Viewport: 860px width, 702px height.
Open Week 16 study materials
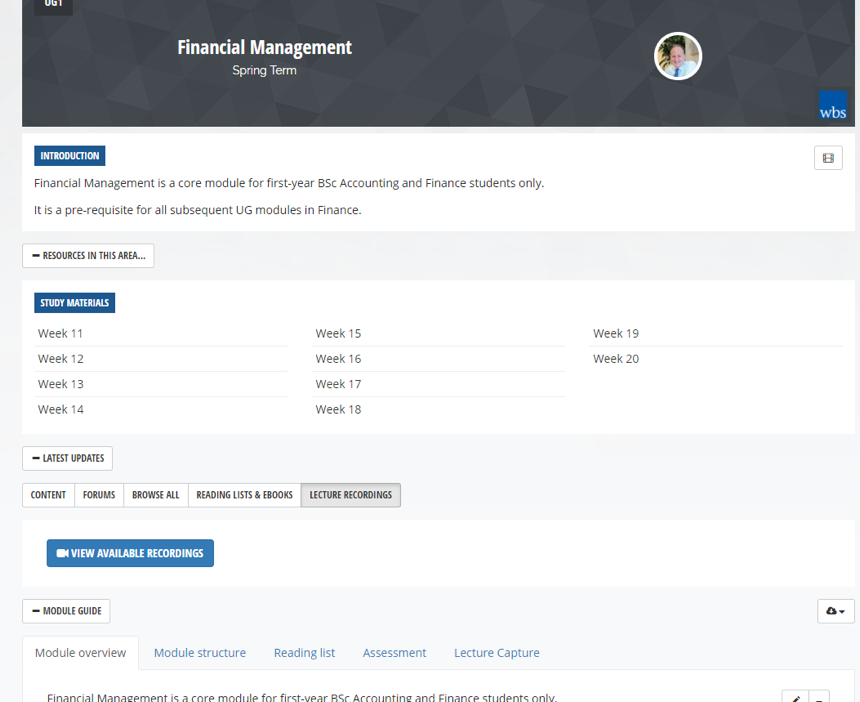click(x=338, y=359)
